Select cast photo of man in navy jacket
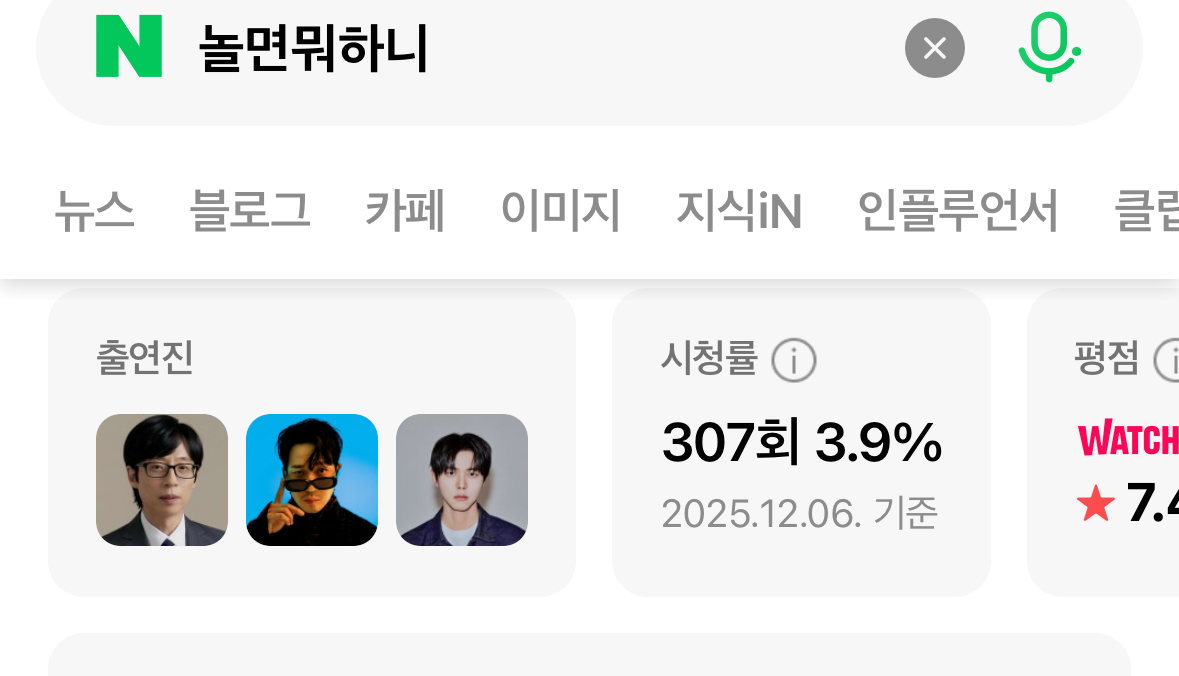Image resolution: width=1179 pixels, height=676 pixels. pos(462,480)
